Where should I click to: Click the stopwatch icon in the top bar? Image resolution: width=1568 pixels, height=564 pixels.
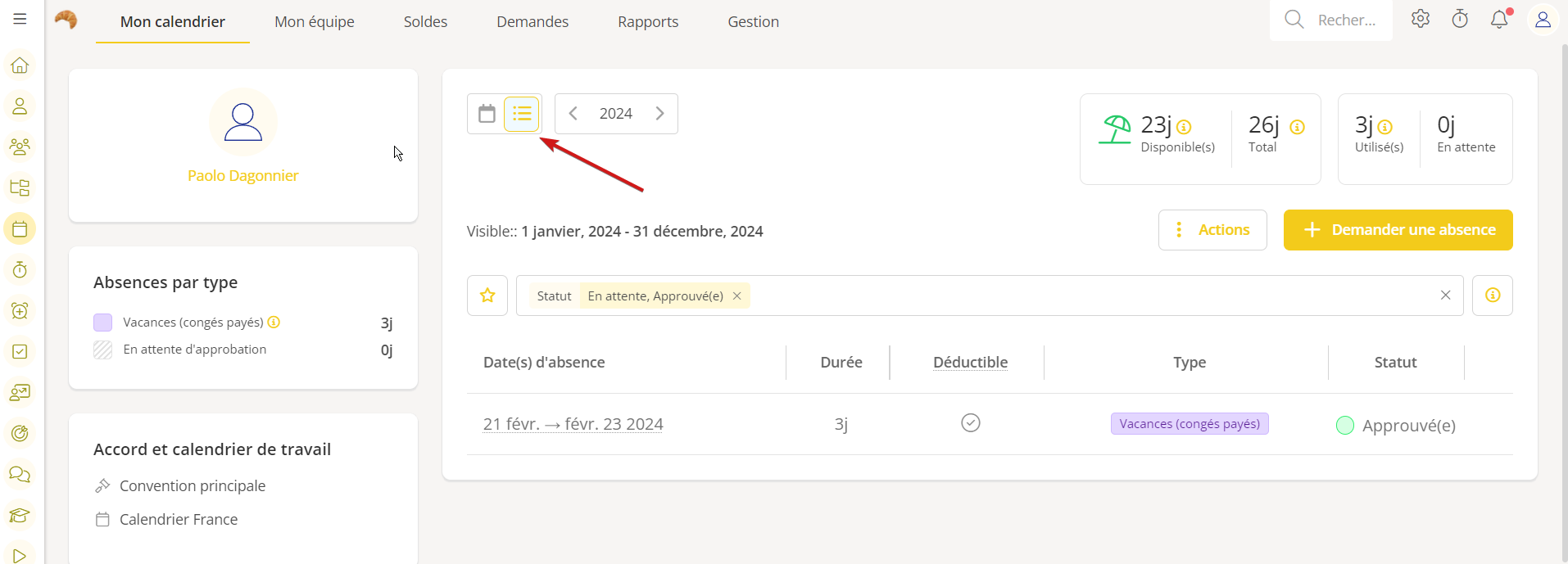[x=1460, y=19]
